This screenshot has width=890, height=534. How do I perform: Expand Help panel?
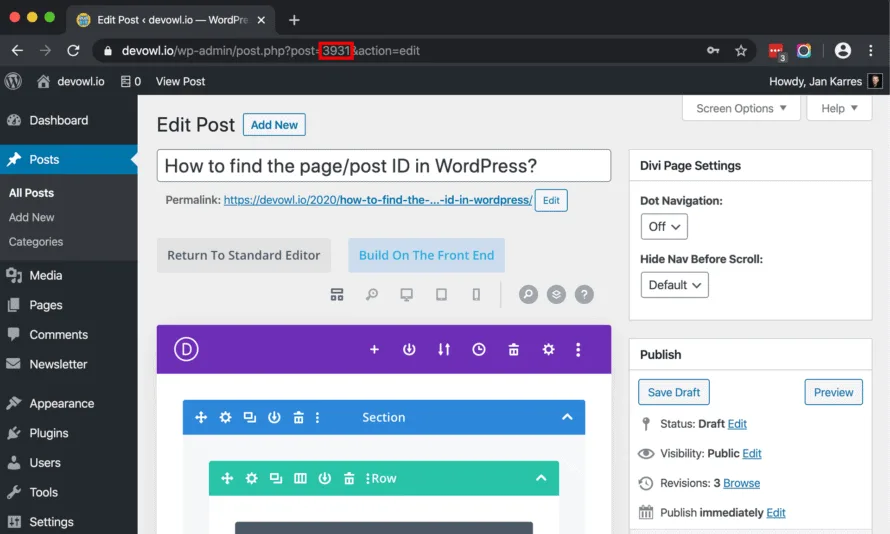coord(839,108)
